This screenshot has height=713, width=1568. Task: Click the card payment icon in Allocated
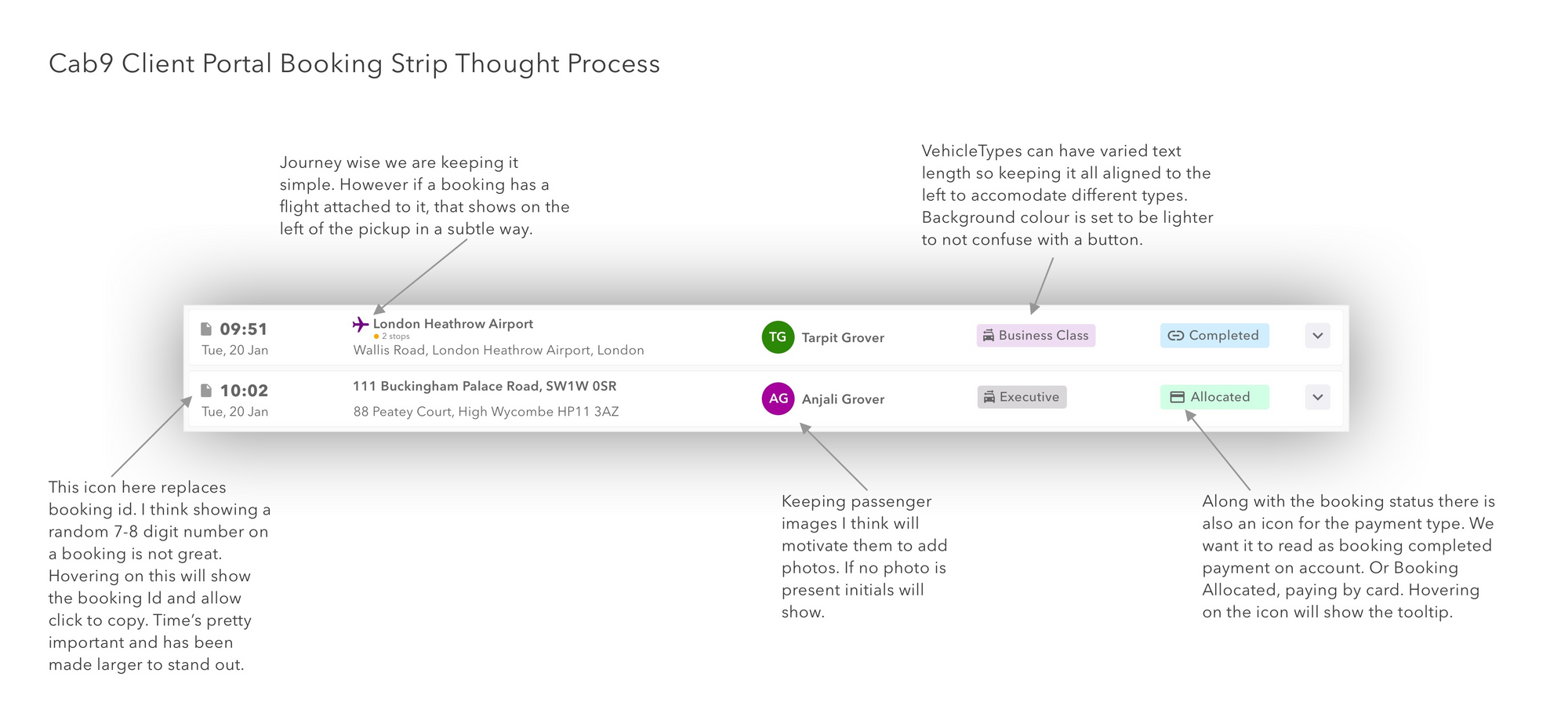1177,397
